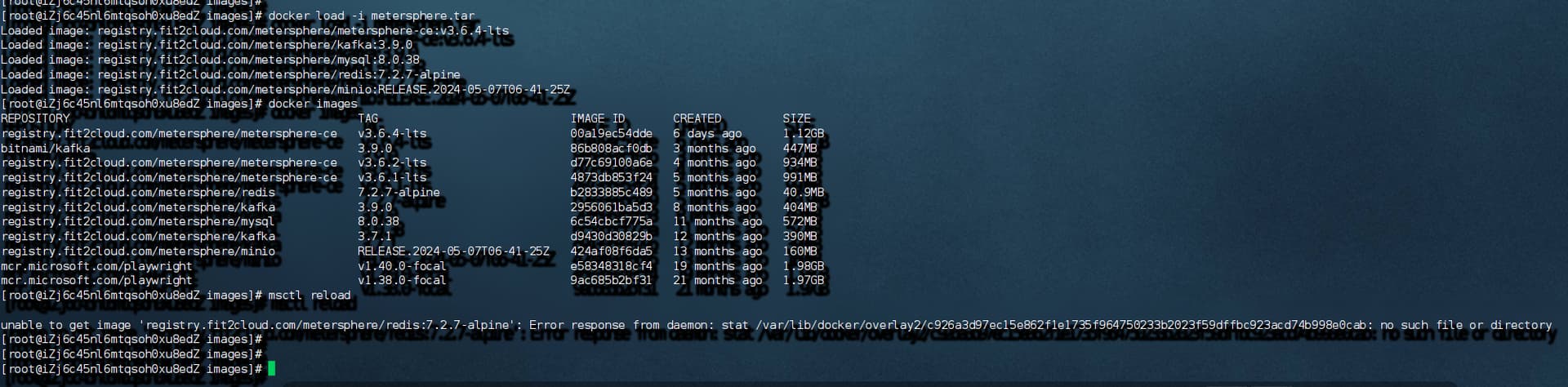Select the v3.6.1-lts tag value

point(392,177)
